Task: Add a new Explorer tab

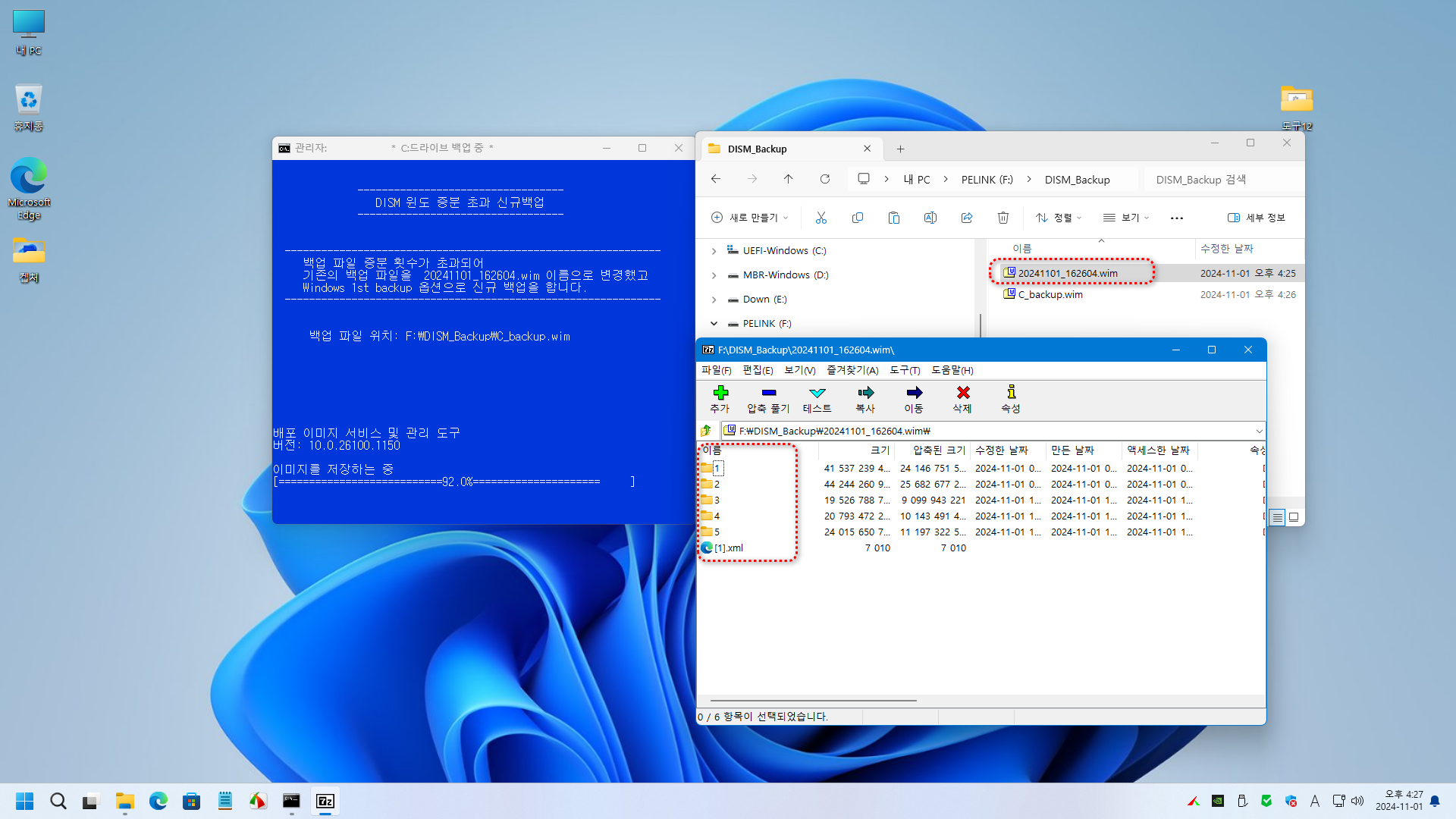Action: (900, 149)
